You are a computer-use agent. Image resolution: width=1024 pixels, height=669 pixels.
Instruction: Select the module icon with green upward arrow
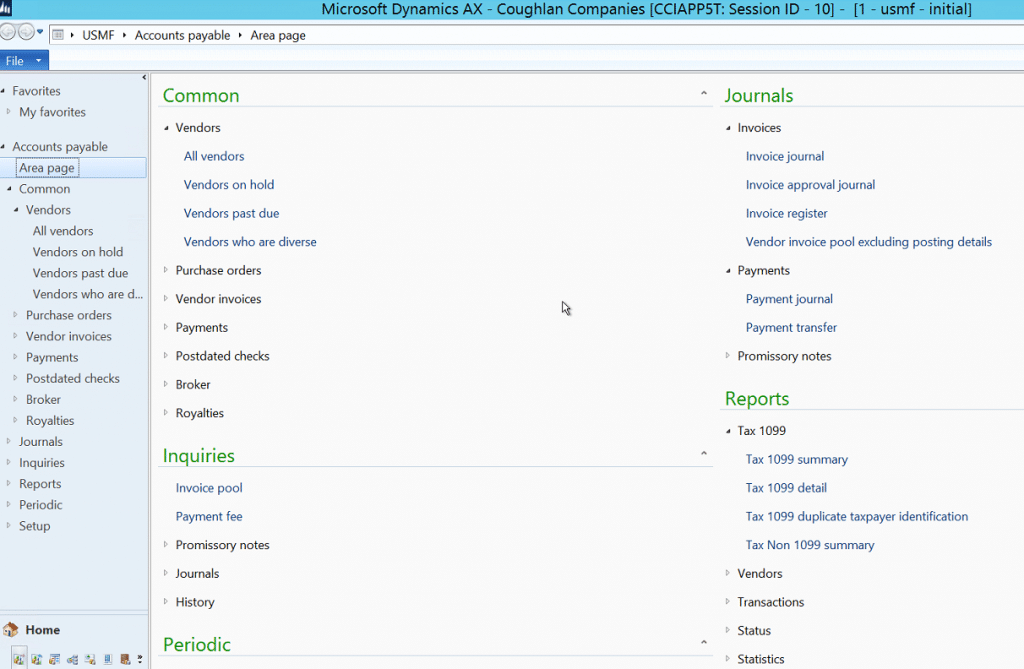click(90, 659)
